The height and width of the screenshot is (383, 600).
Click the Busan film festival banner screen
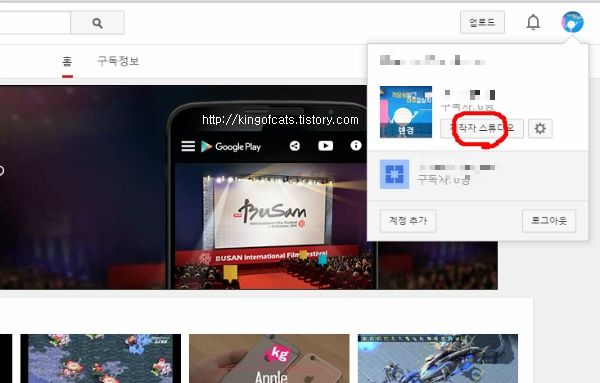[x=269, y=214]
